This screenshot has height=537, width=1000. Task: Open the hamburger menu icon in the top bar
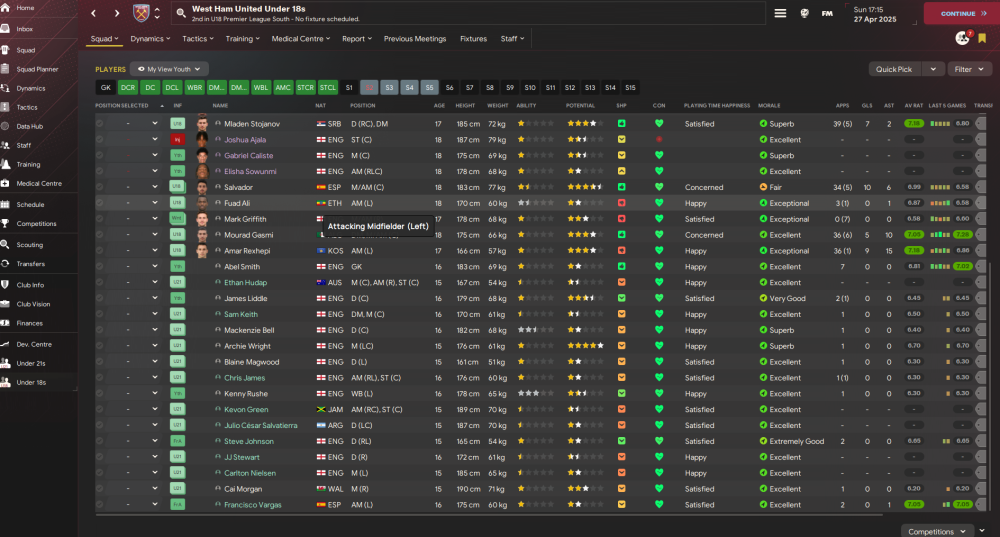[780, 13]
